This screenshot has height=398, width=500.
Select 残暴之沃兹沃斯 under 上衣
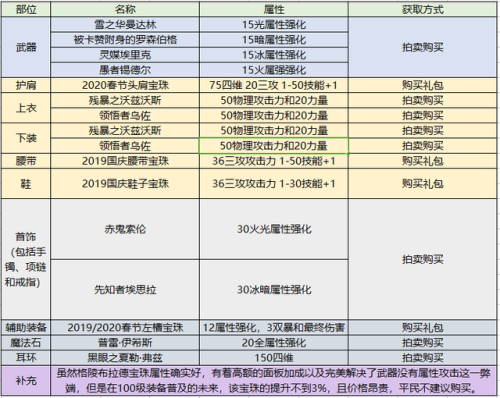point(125,100)
